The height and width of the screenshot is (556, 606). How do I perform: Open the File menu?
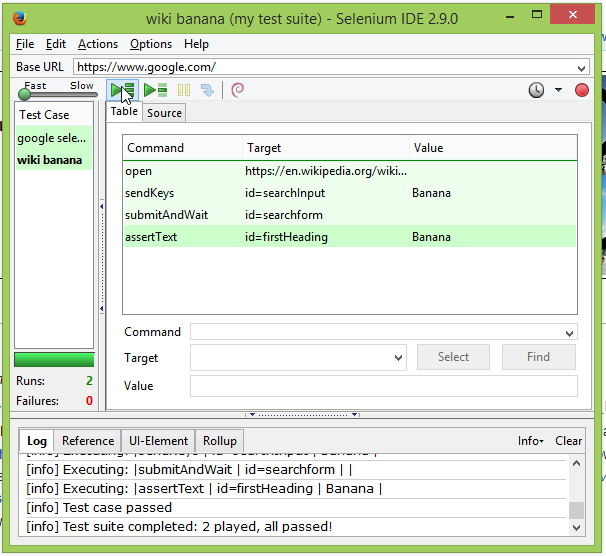(x=25, y=44)
